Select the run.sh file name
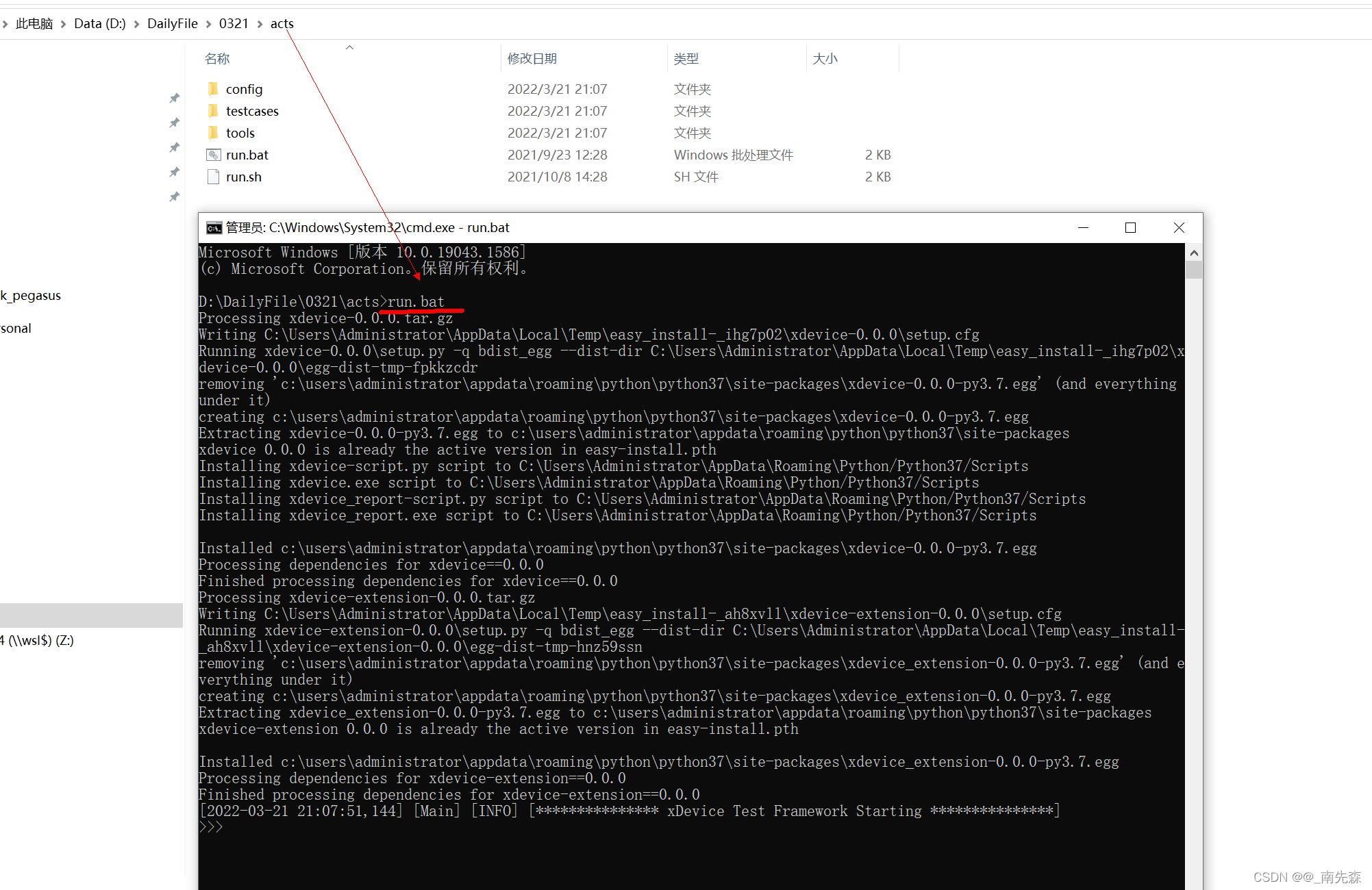Viewport: 1372px width, 890px height. click(243, 177)
